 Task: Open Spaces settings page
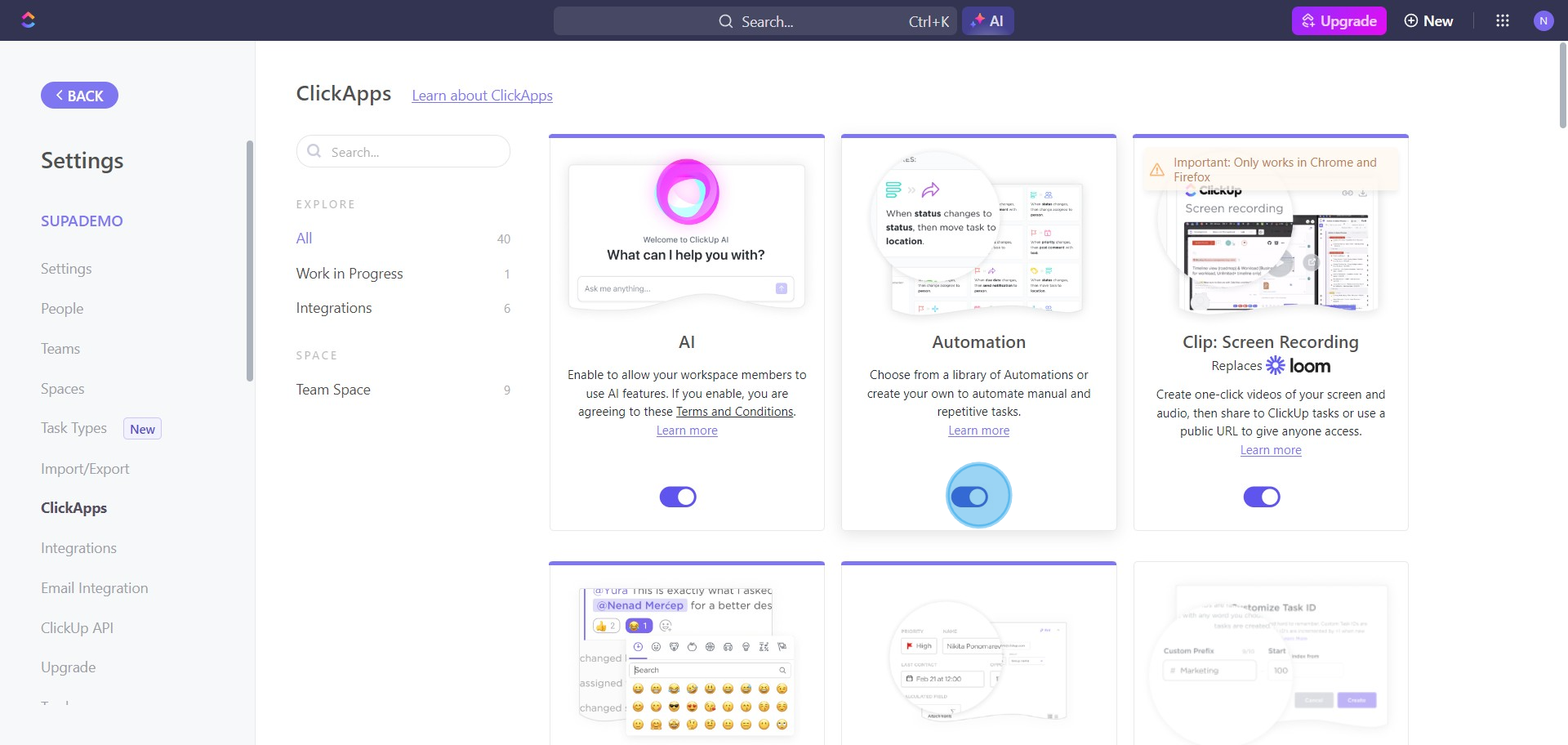[x=63, y=389]
